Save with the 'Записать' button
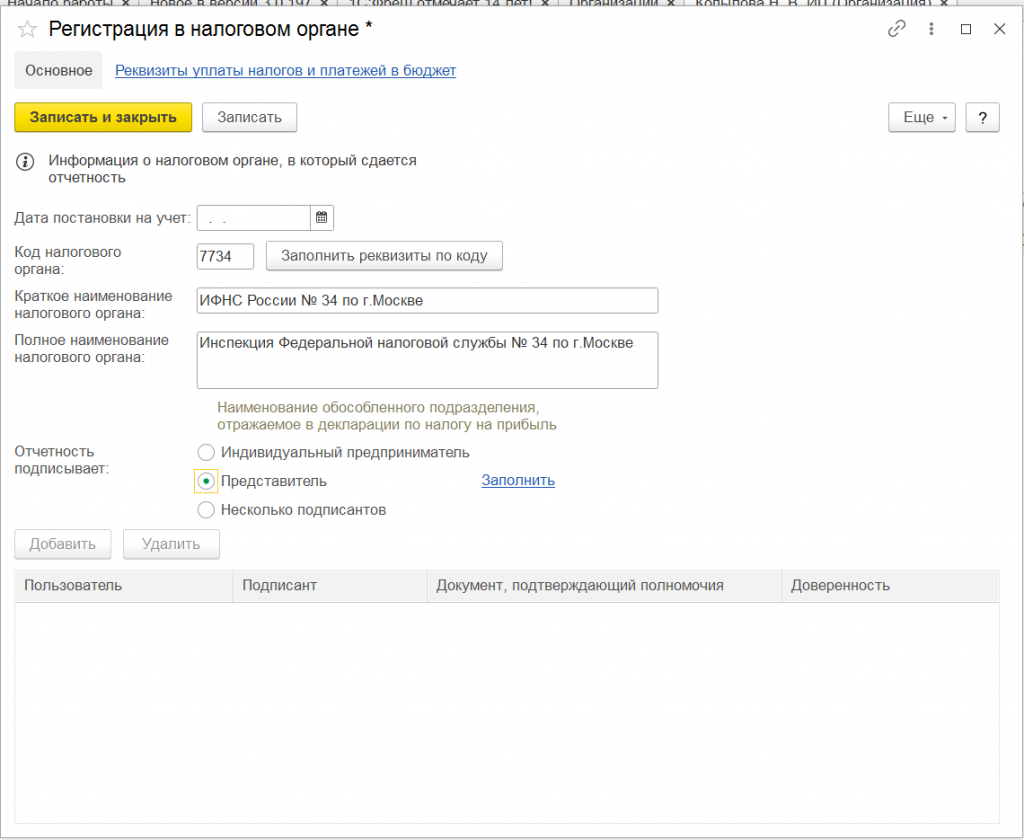 pos(249,118)
